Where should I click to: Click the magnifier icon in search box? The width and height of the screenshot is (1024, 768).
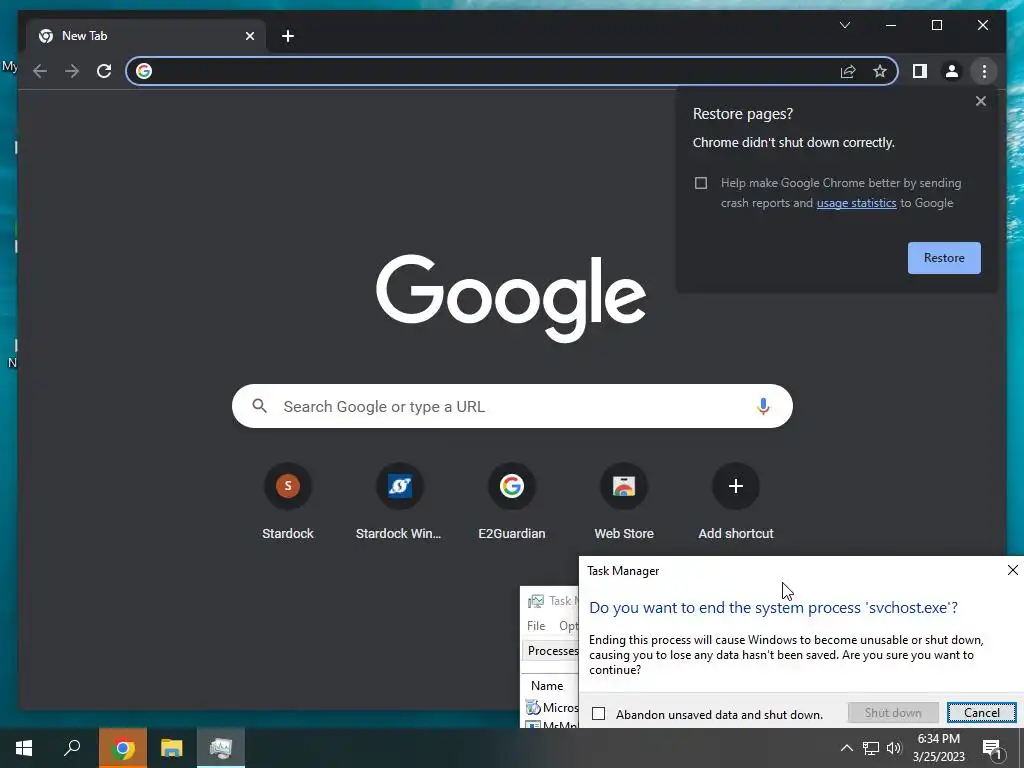[259, 406]
